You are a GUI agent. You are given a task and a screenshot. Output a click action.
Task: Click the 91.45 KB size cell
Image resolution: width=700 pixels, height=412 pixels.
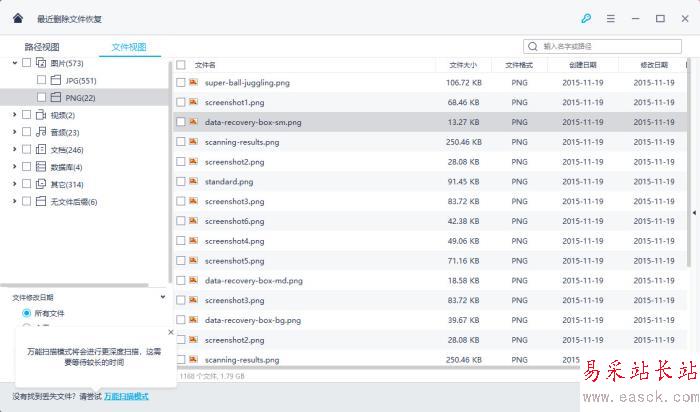coord(463,182)
